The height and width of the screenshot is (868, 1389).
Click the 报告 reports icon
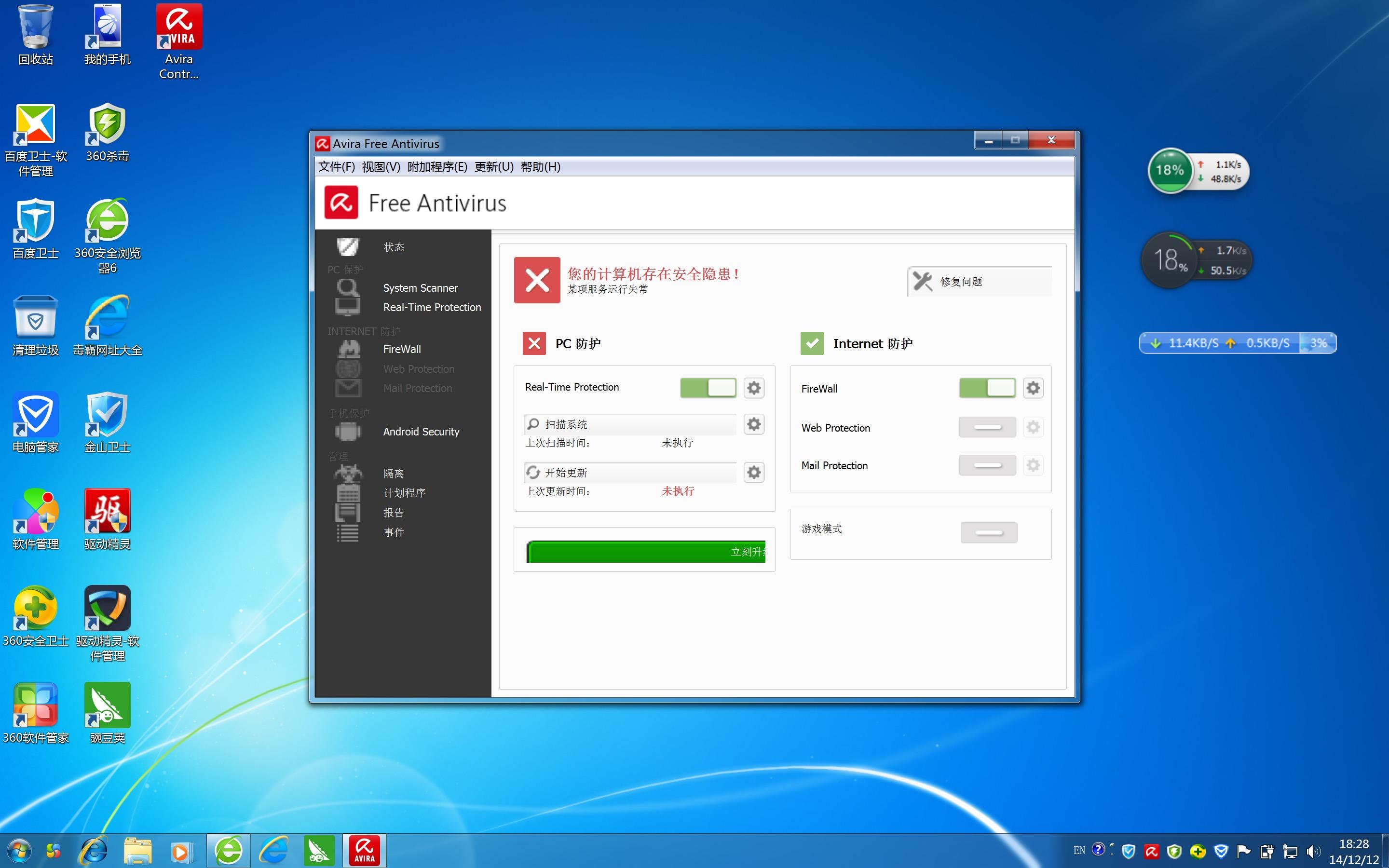coord(348,513)
